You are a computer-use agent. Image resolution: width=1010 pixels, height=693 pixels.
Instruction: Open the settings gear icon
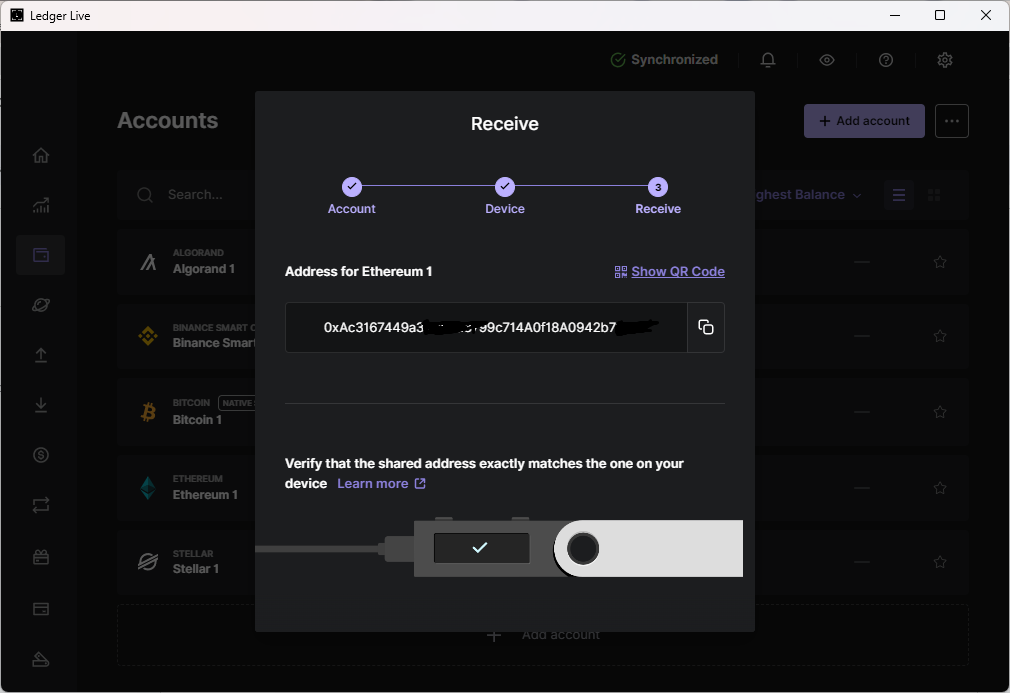pos(945,60)
